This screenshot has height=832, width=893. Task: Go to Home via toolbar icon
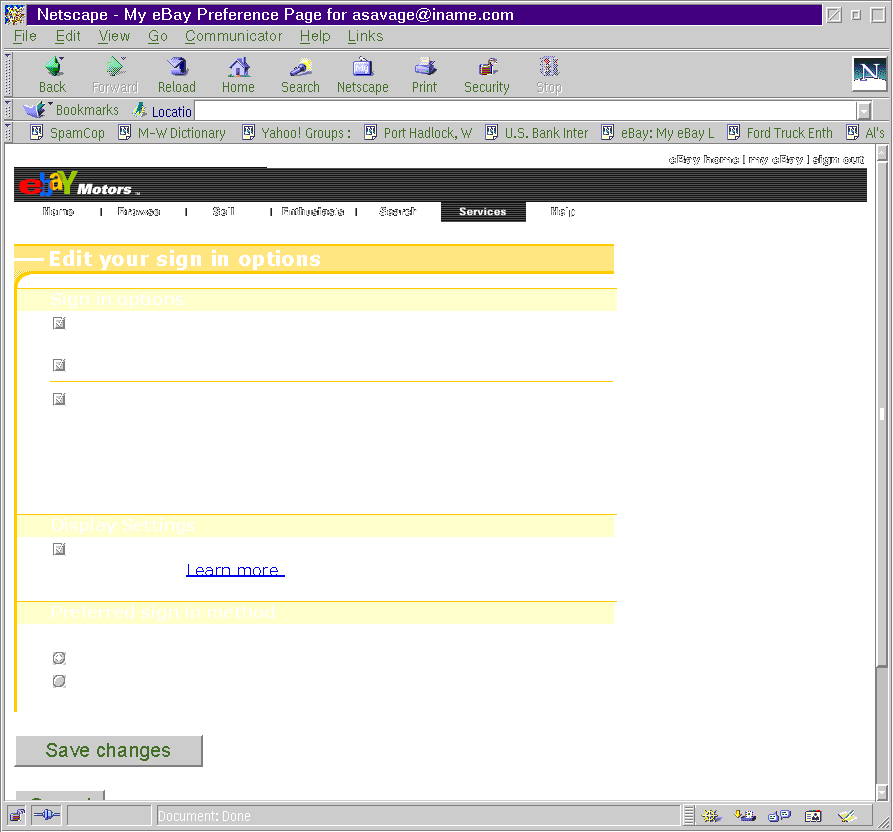(x=238, y=68)
